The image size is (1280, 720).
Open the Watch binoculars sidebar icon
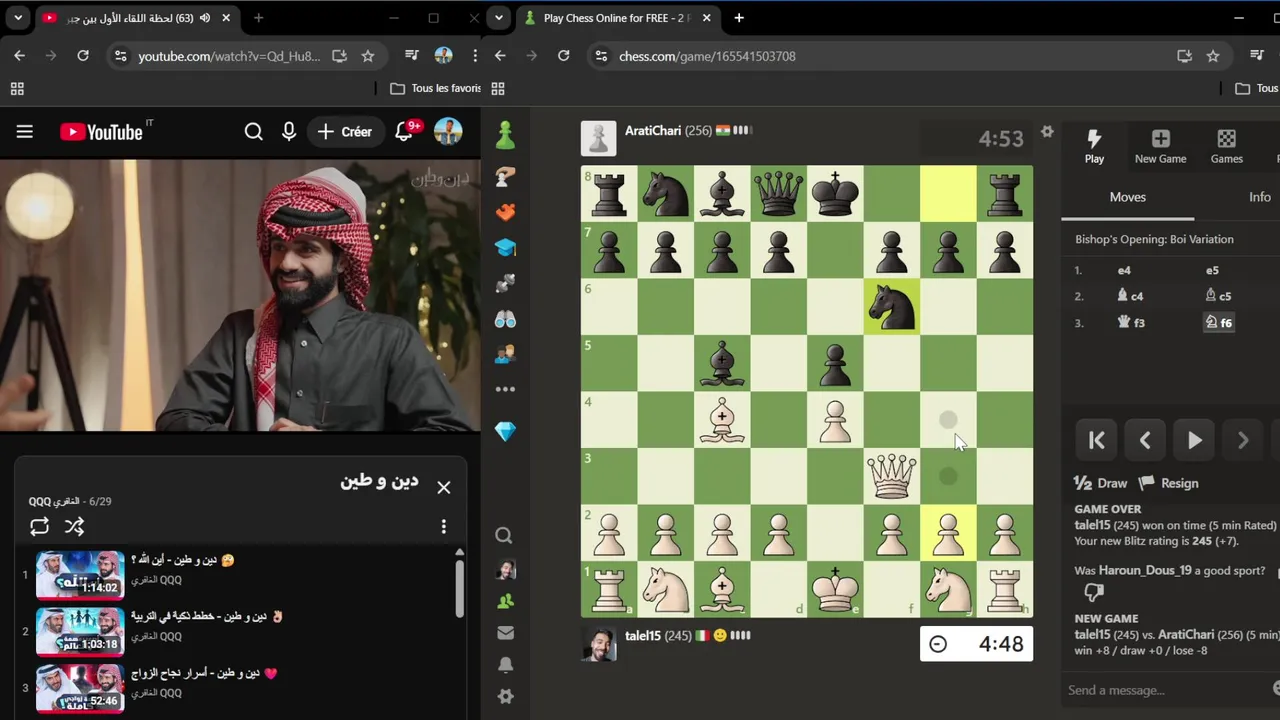pyautogui.click(x=505, y=318)
